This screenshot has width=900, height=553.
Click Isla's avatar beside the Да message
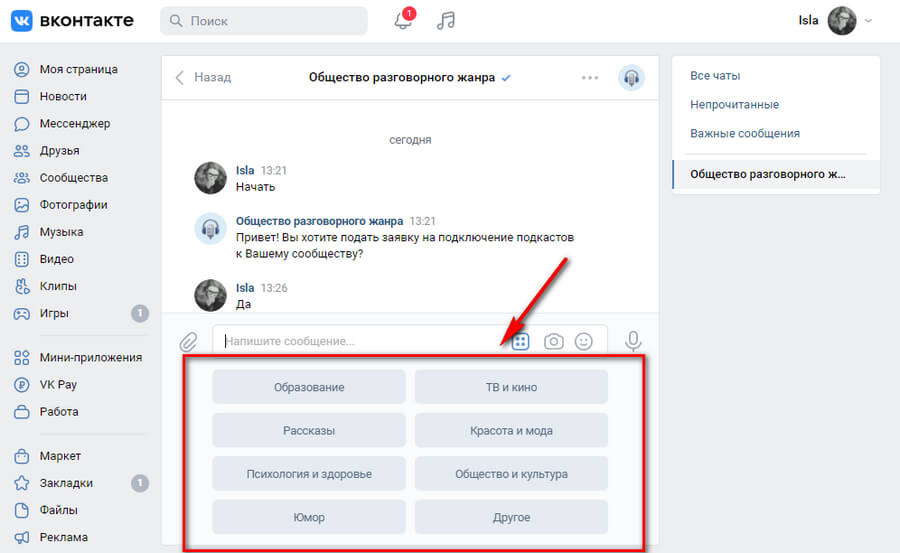211,295
